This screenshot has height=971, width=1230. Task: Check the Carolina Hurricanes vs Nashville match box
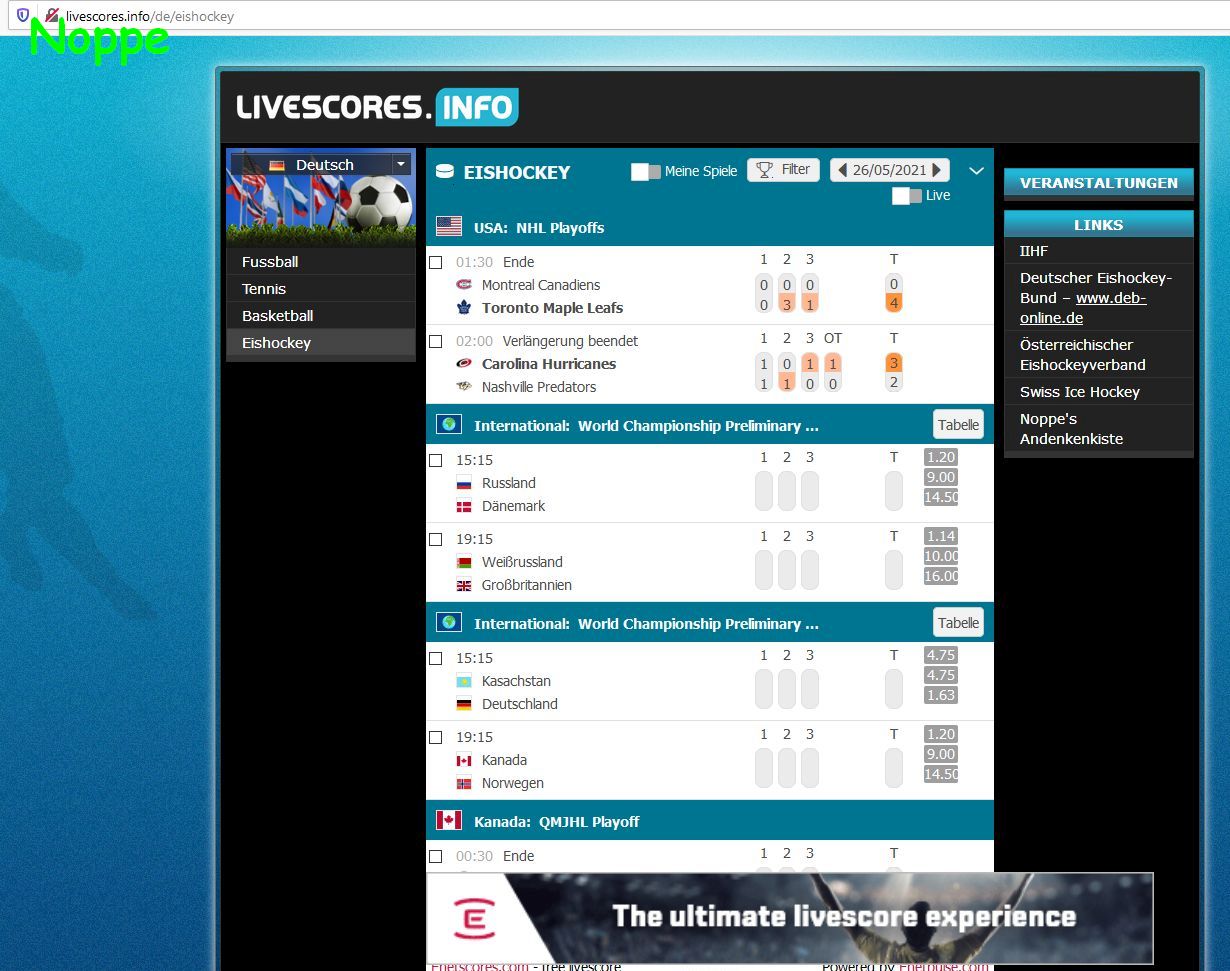tap(435, 341)
